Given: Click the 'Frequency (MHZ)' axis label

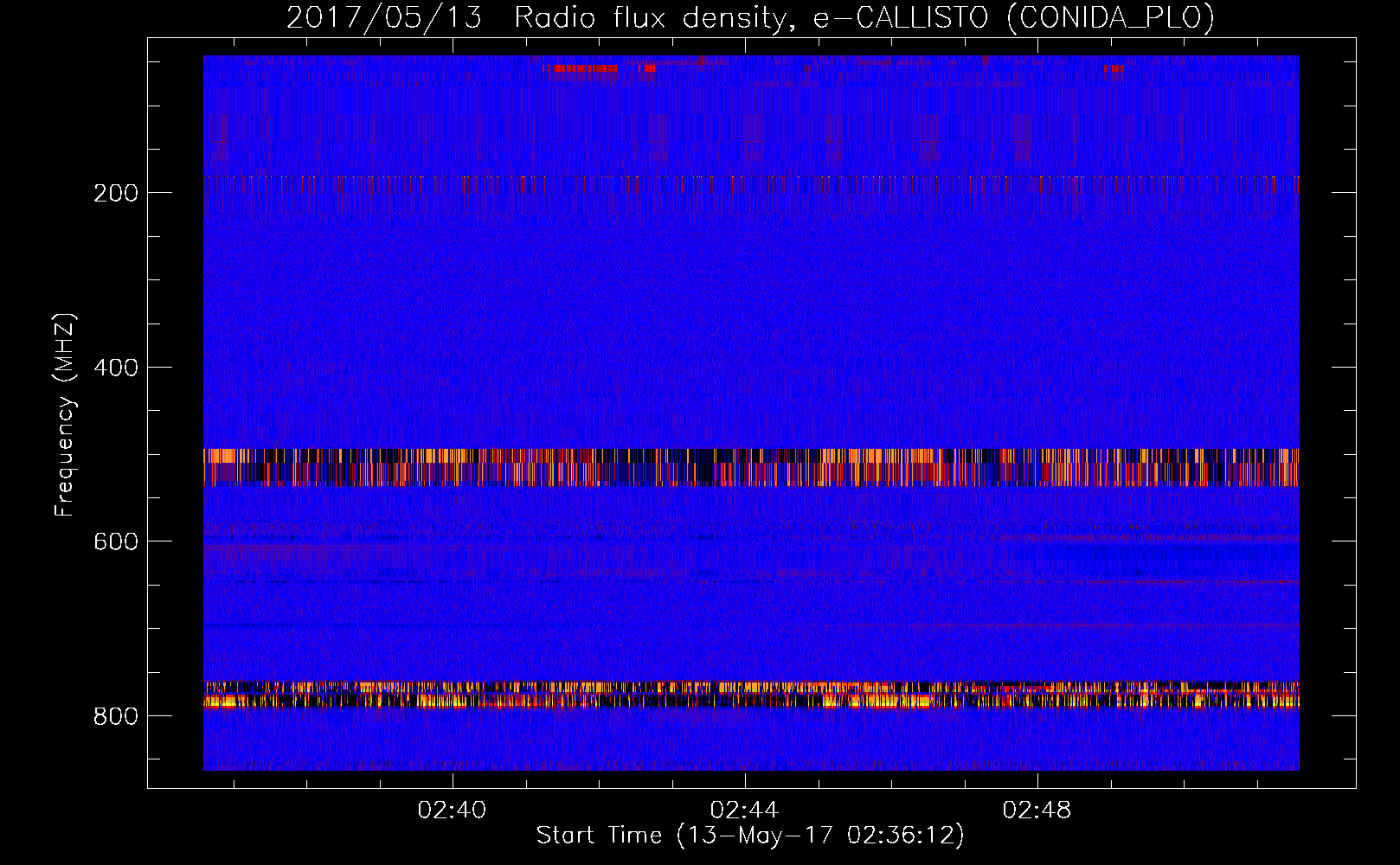Looking at the screenshot, I should [64, 414].
